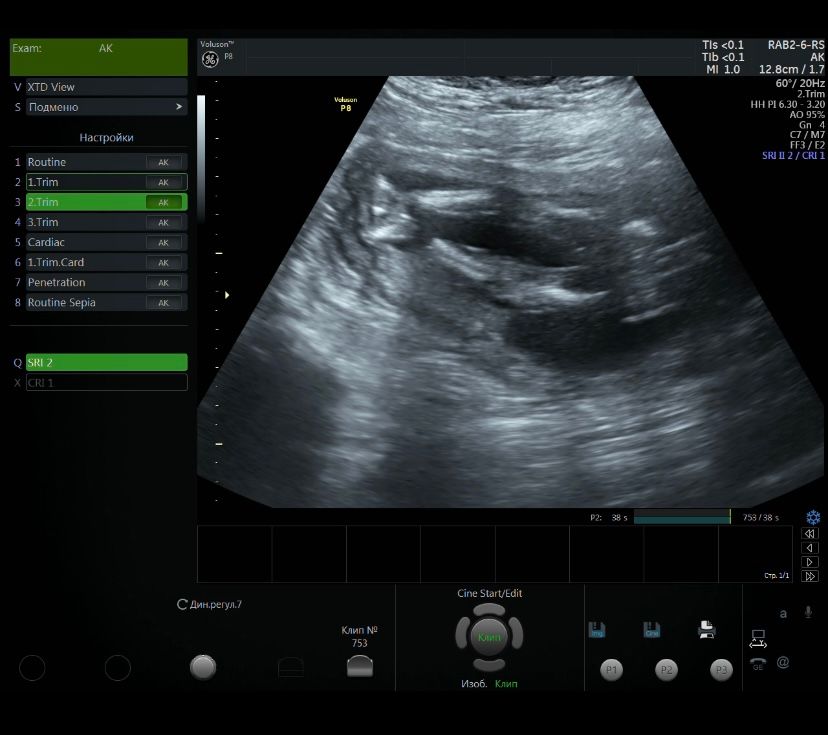Skip to last cine frame
The image size is (828, 735).
[811, 576]
